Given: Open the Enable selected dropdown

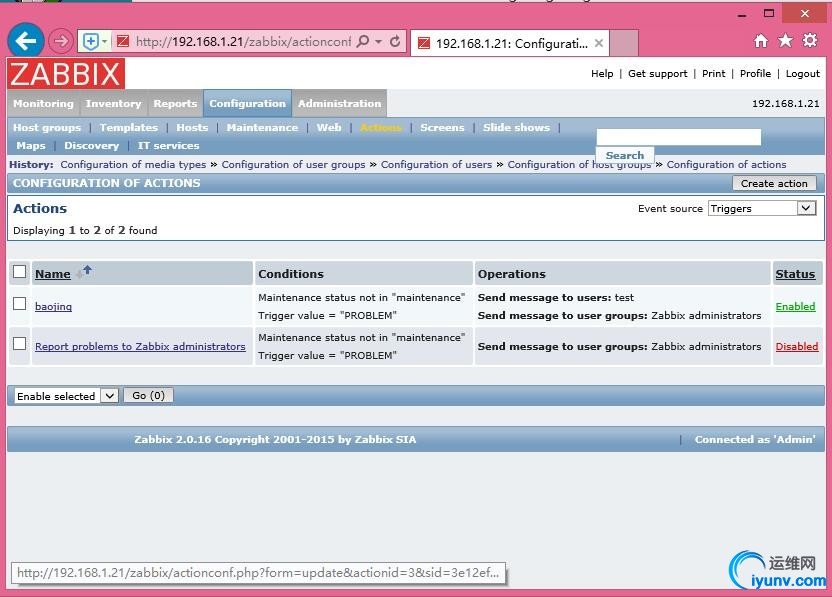Looking at the screenshot, I should click(x=66, y=396).
